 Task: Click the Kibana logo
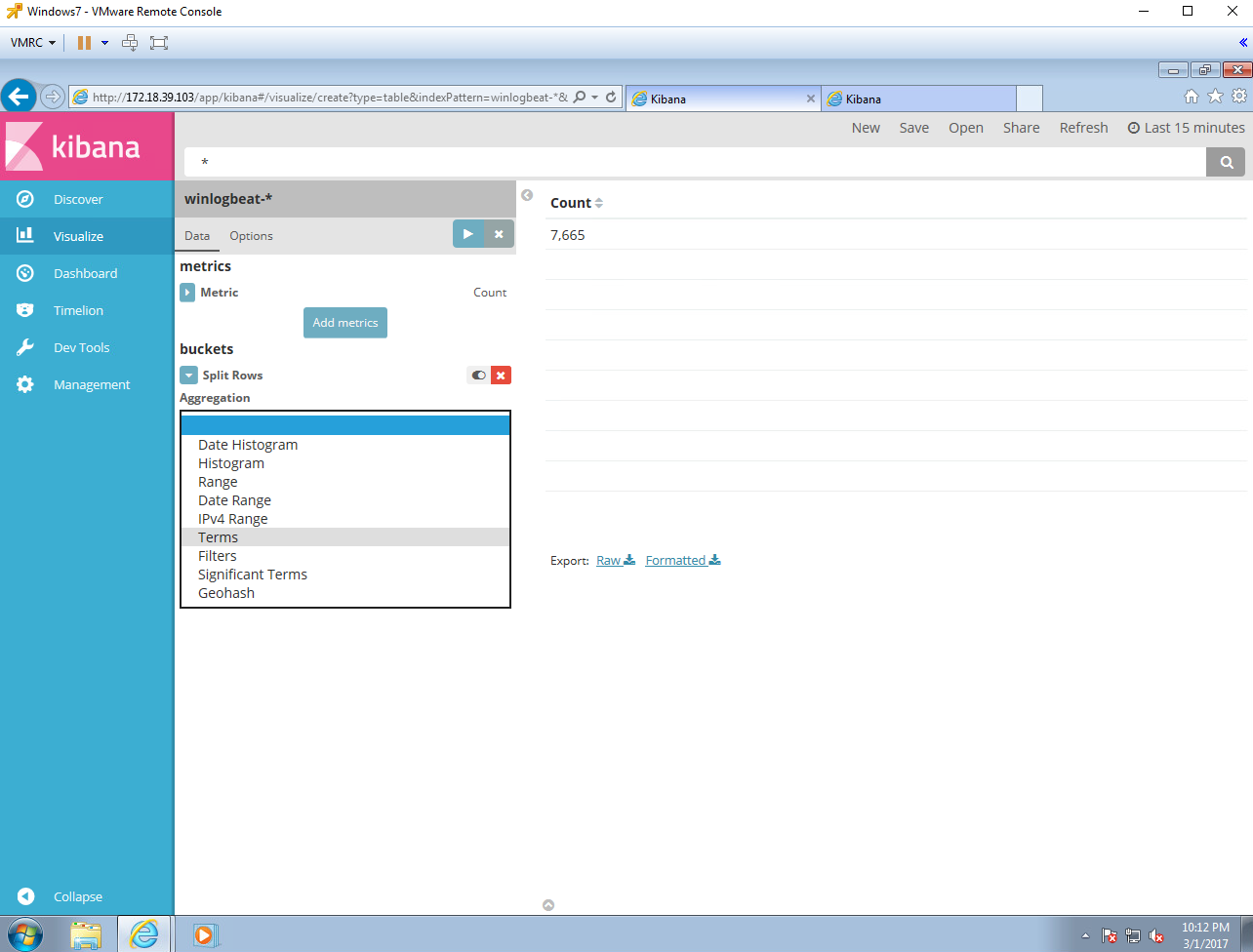click(87, 146)
